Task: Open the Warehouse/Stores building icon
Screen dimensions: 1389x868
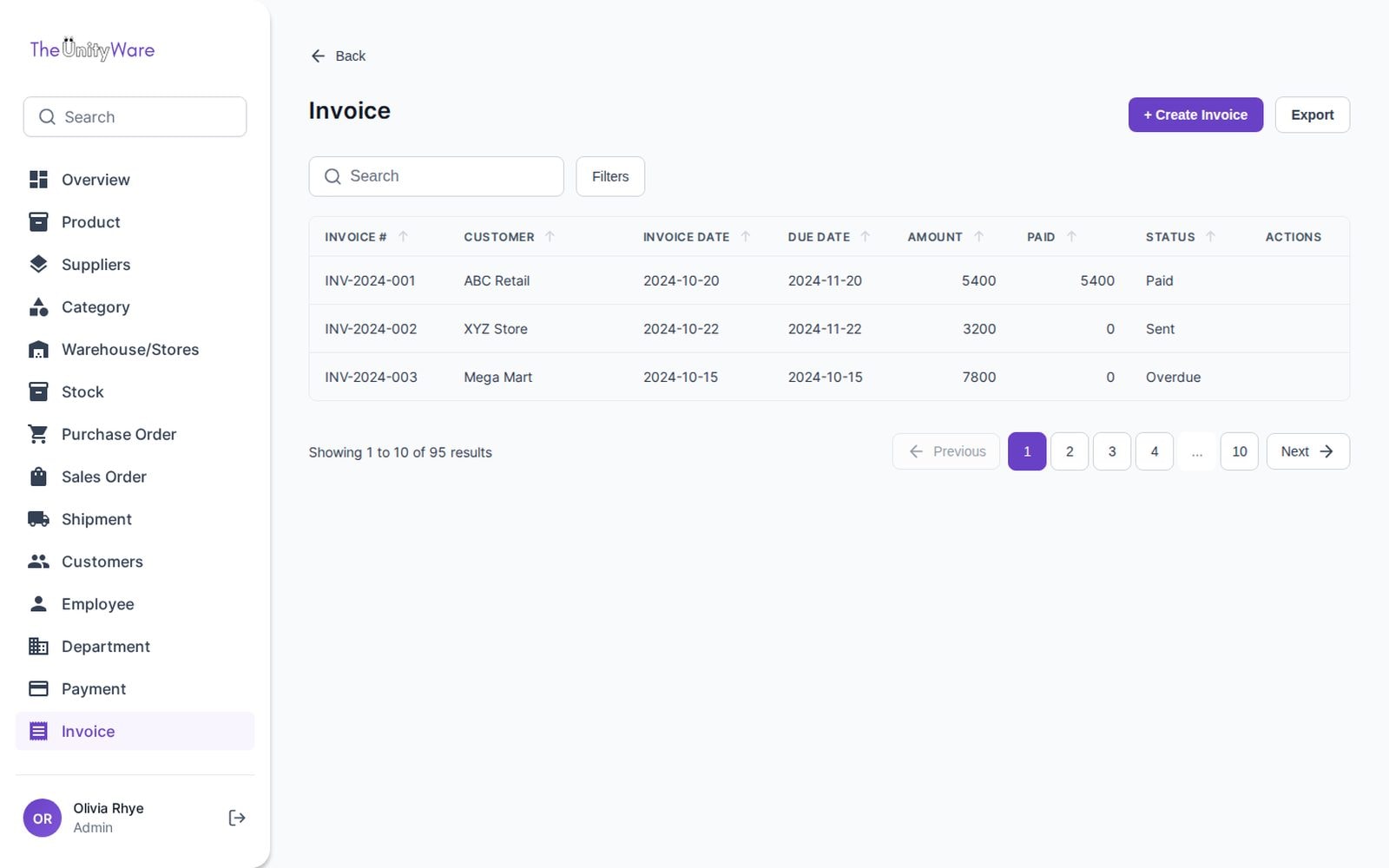Action: pyautogui.click(x=38, y=350)
